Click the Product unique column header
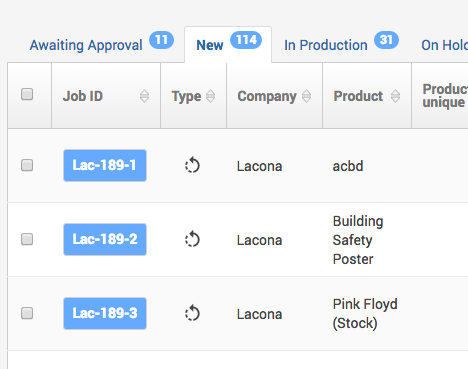This screenshot has width=468, height=369. pos(445,96)
